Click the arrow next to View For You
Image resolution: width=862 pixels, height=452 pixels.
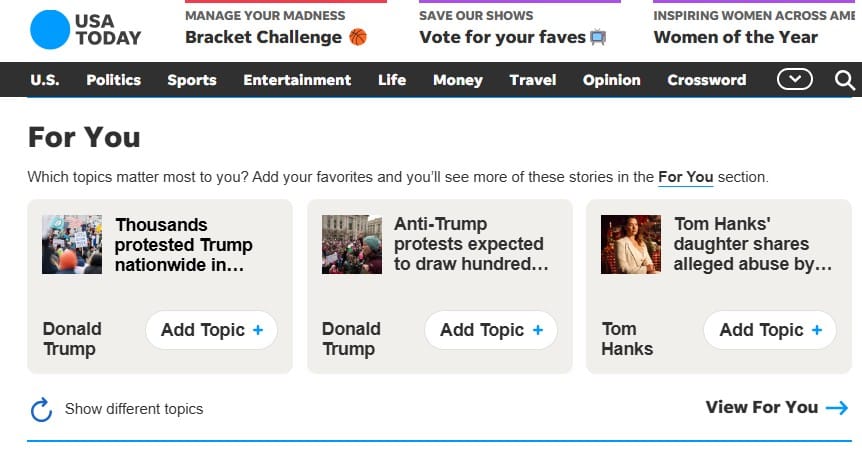[837, 407]
